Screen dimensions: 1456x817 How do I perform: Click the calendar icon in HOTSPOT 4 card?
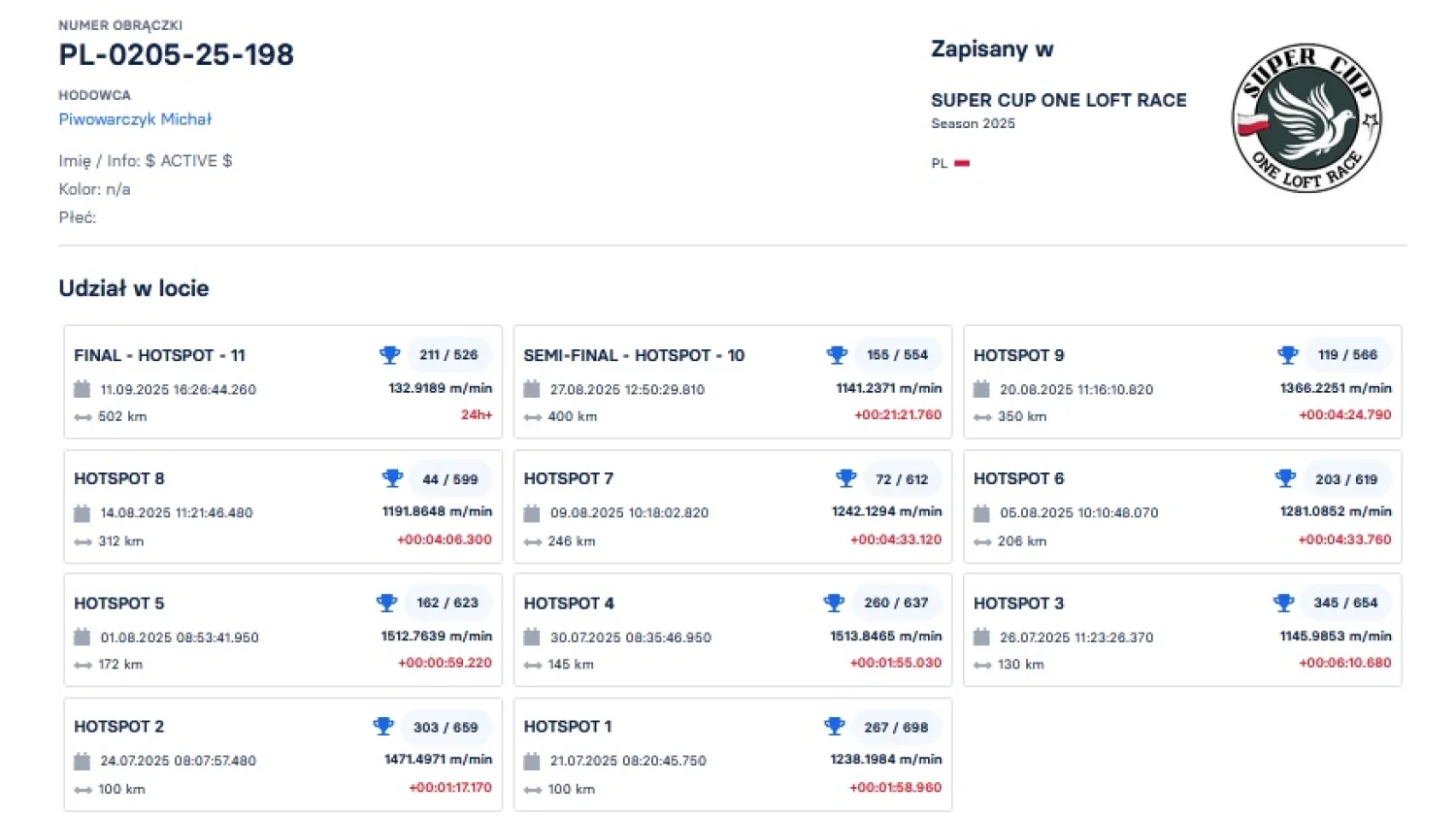pos(532,637)
